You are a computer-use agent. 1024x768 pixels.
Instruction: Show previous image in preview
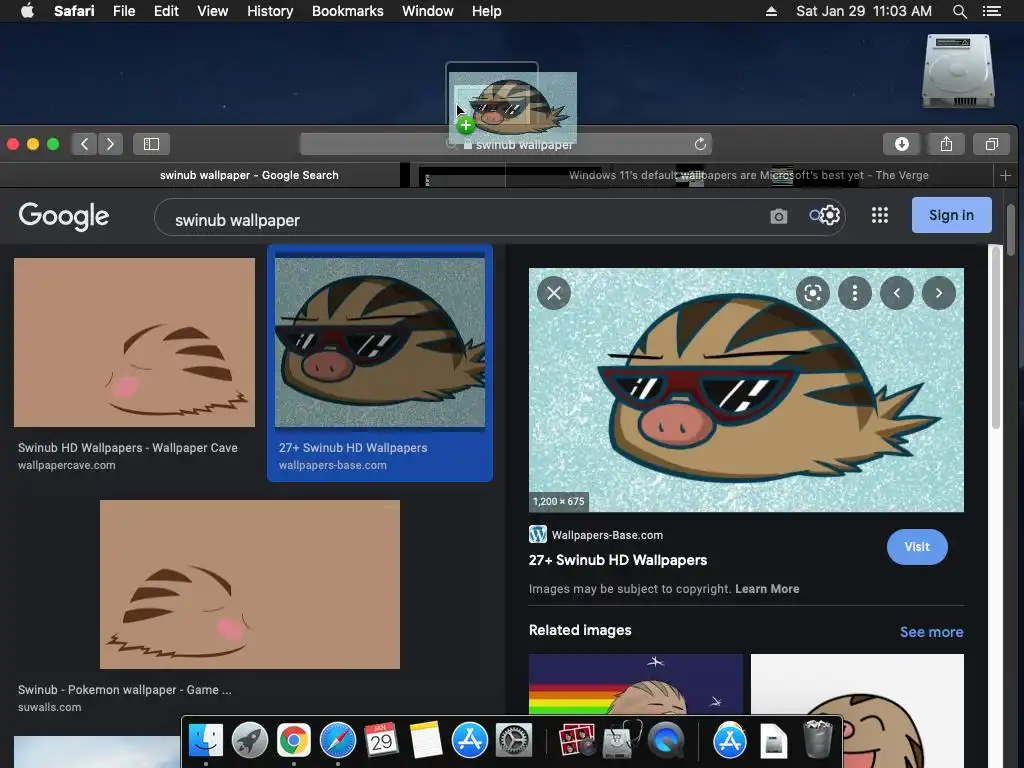click(x=897, y=293)
